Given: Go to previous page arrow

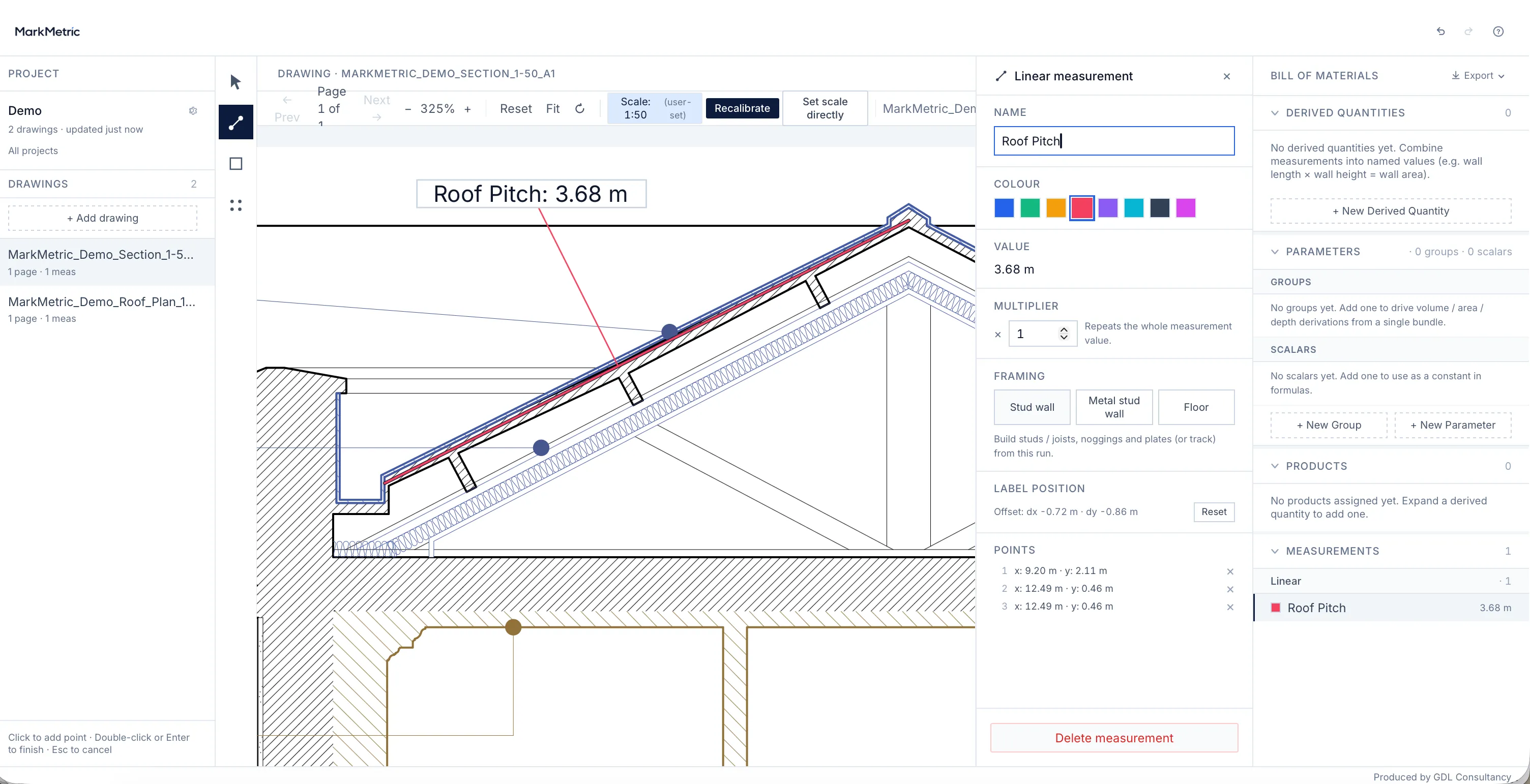Looking at the screenshot, I should click(x=287, y=109).
